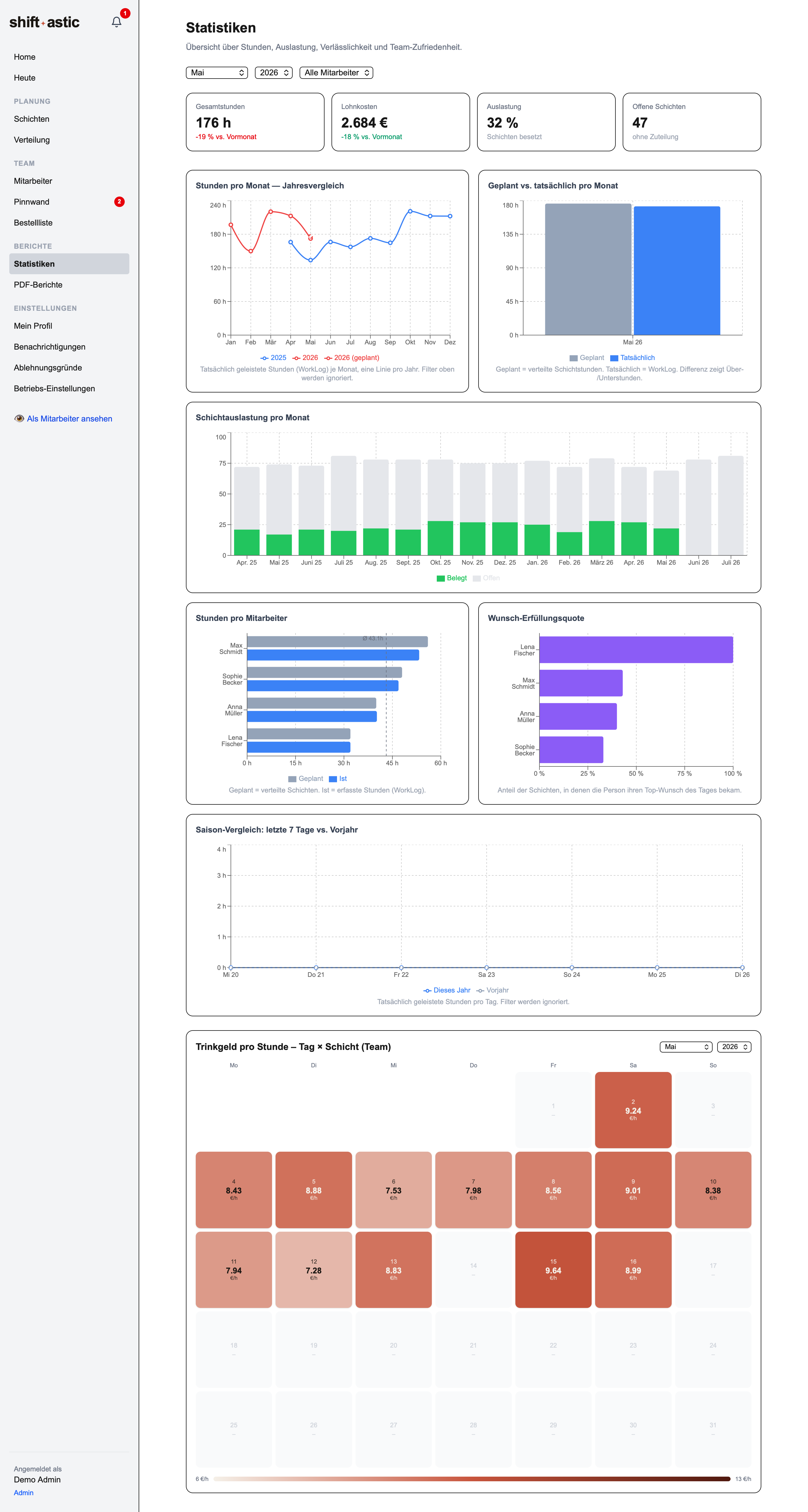808x1512 pixels.
Task: Click the Admin link under Demo Admin
Action: point(23,1493)
